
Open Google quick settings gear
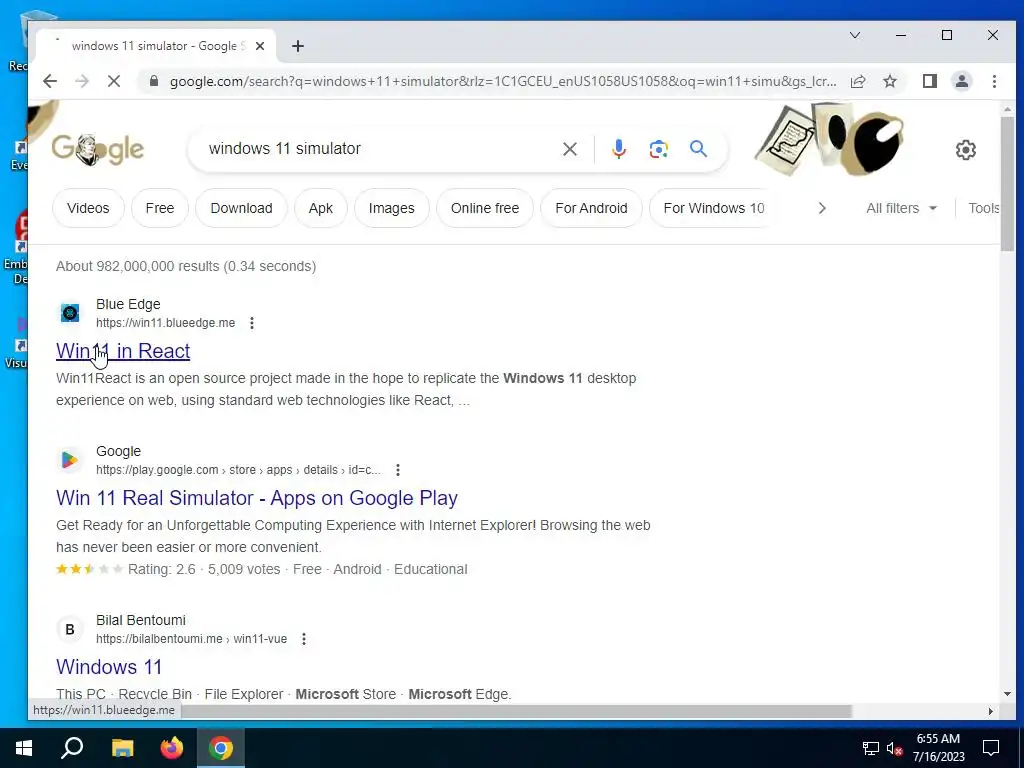(965, 150)
